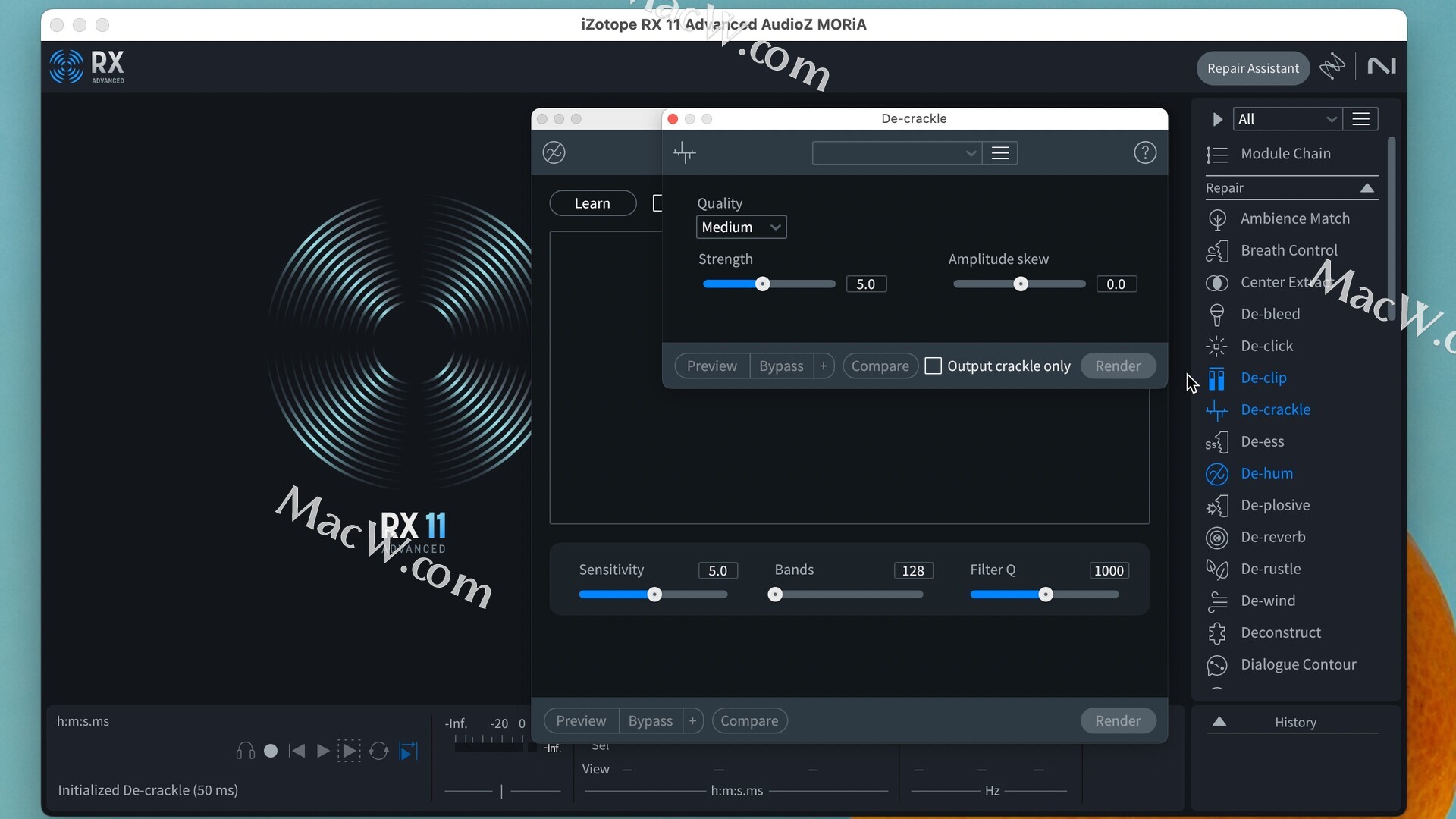Open the De-crackle preset dropdown
1456x819 pixels.
(896, 153)
